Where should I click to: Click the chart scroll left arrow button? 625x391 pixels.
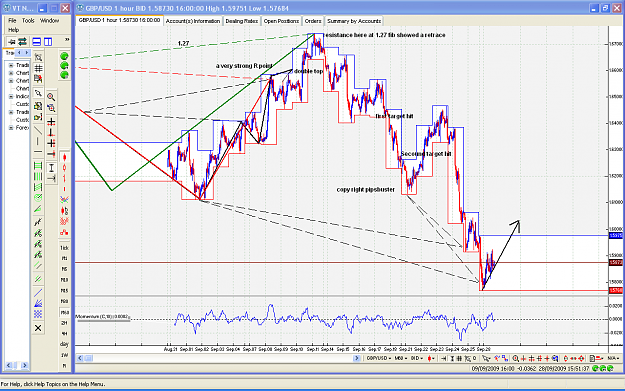80,358
